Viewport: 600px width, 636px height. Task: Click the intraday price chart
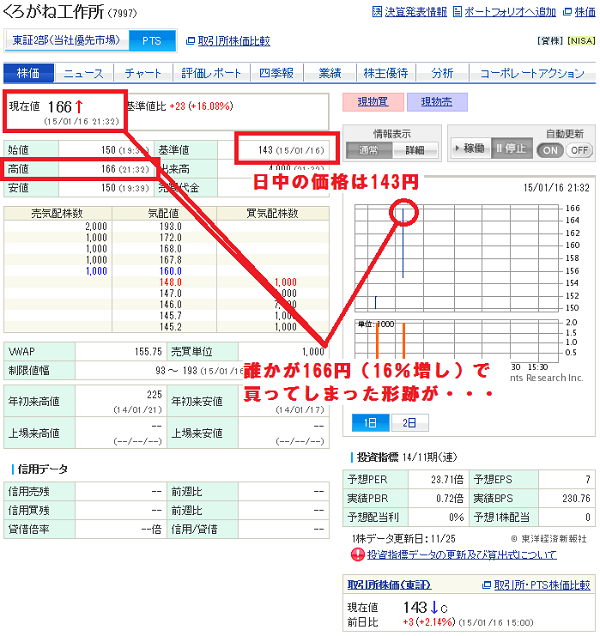click(459, 258)
